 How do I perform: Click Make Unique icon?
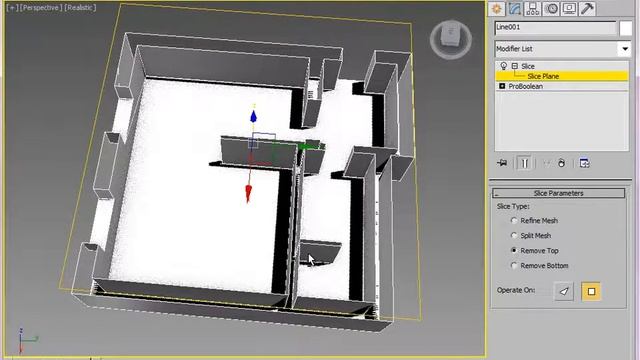(547, 163)
